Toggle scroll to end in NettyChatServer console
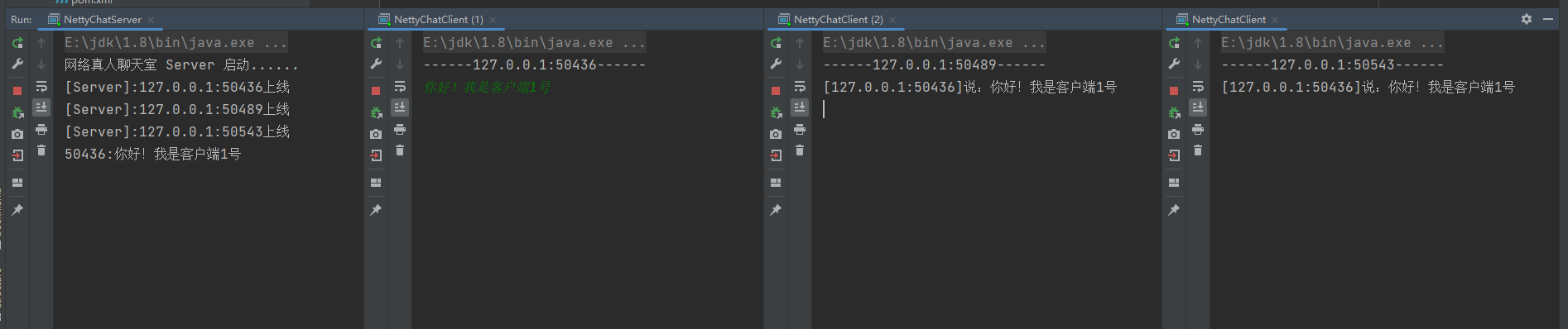Image resolution: width=1568 pixels, height=329 pixels. pos(41,107)
